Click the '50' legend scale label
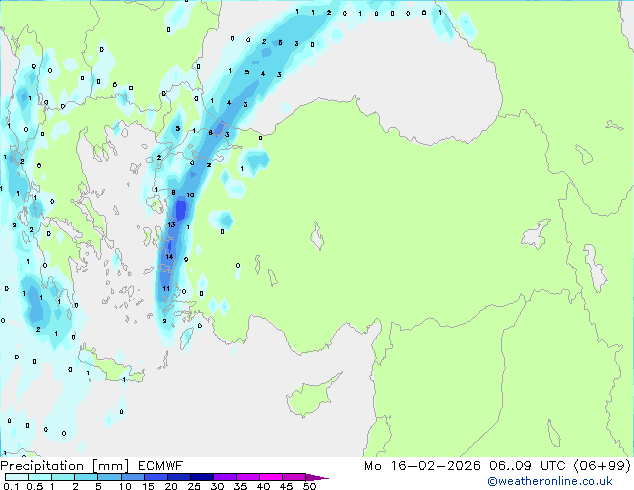The height and width of the screenshot is (490, 634). [309, 486]
